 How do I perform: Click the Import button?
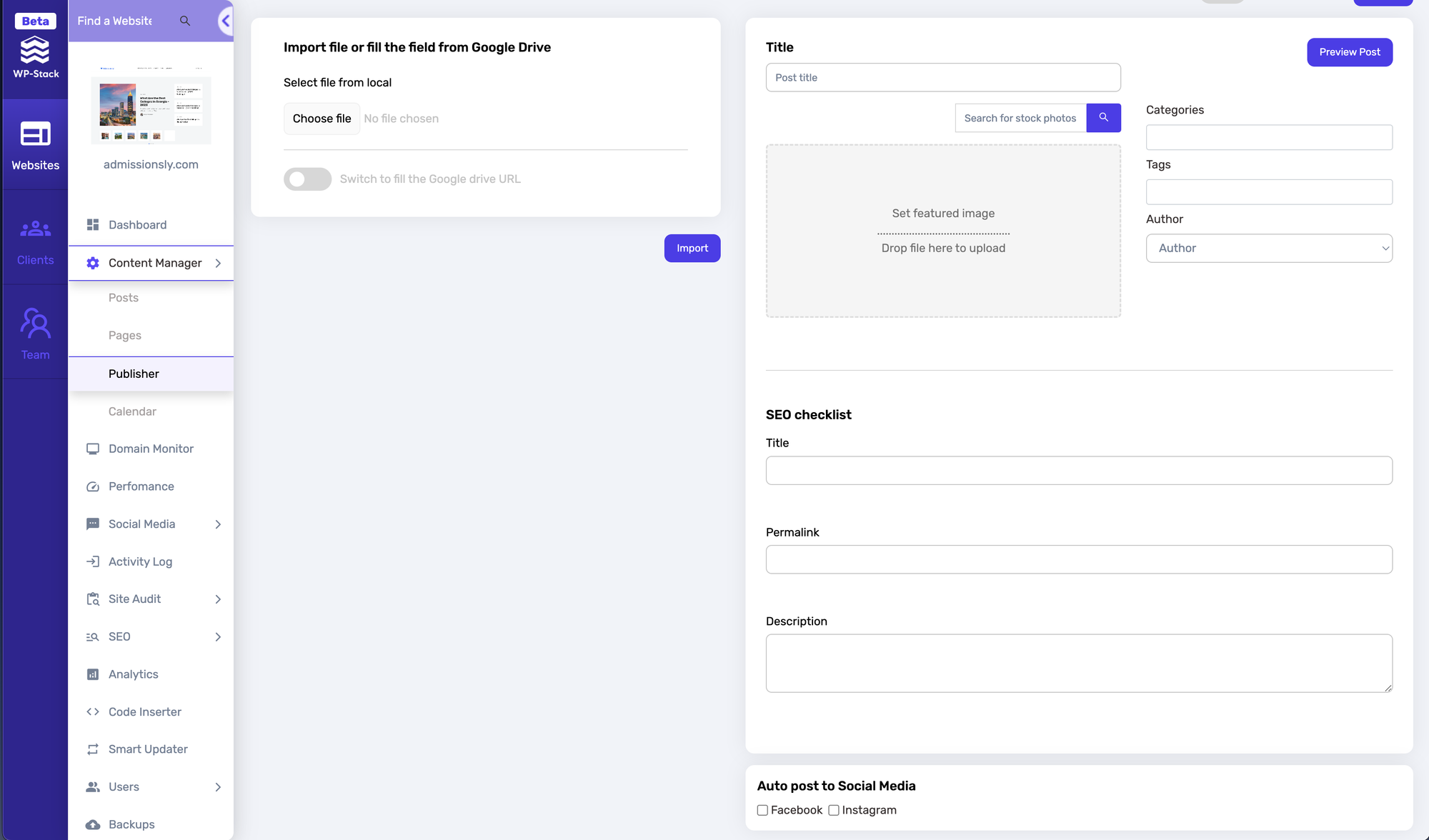[692, 247]
